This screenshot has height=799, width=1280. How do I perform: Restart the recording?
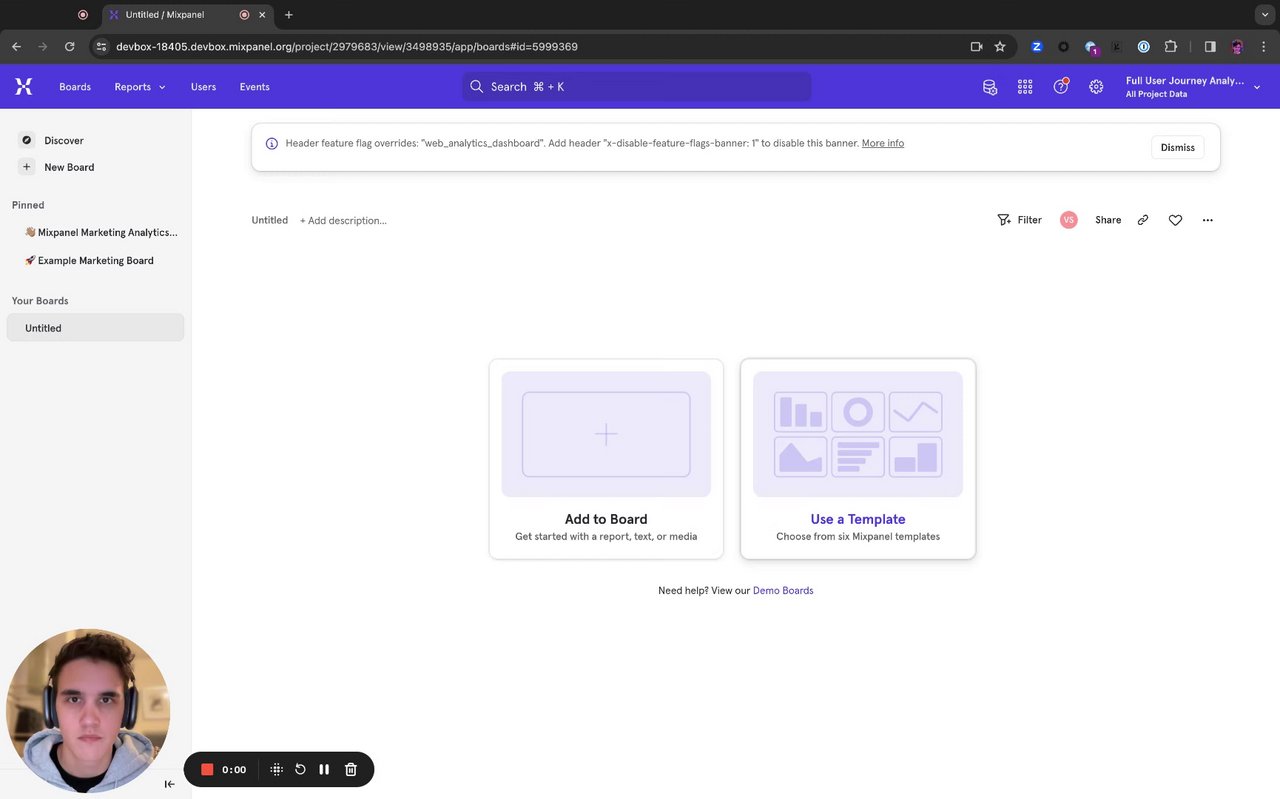(300, 769)
